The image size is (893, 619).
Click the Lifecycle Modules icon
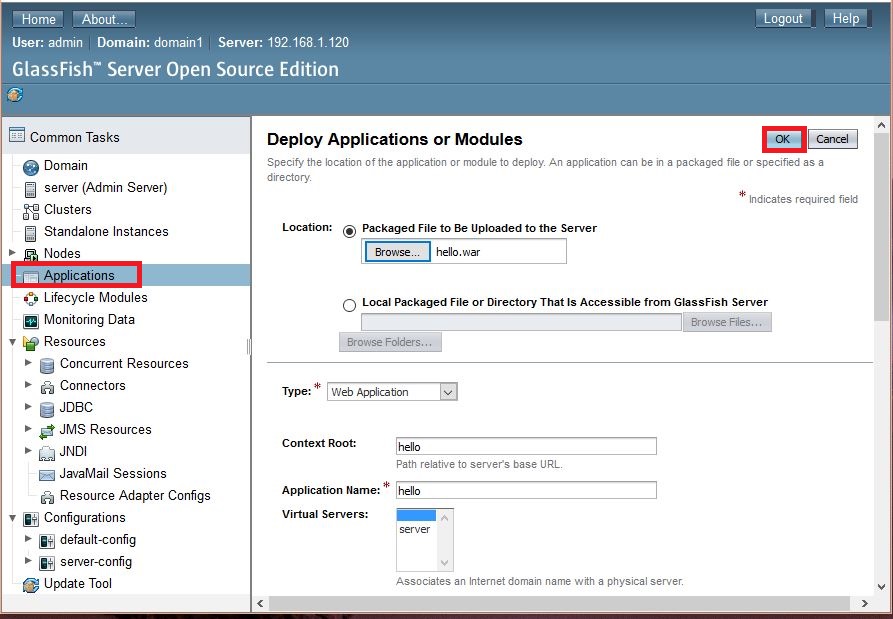31,298
